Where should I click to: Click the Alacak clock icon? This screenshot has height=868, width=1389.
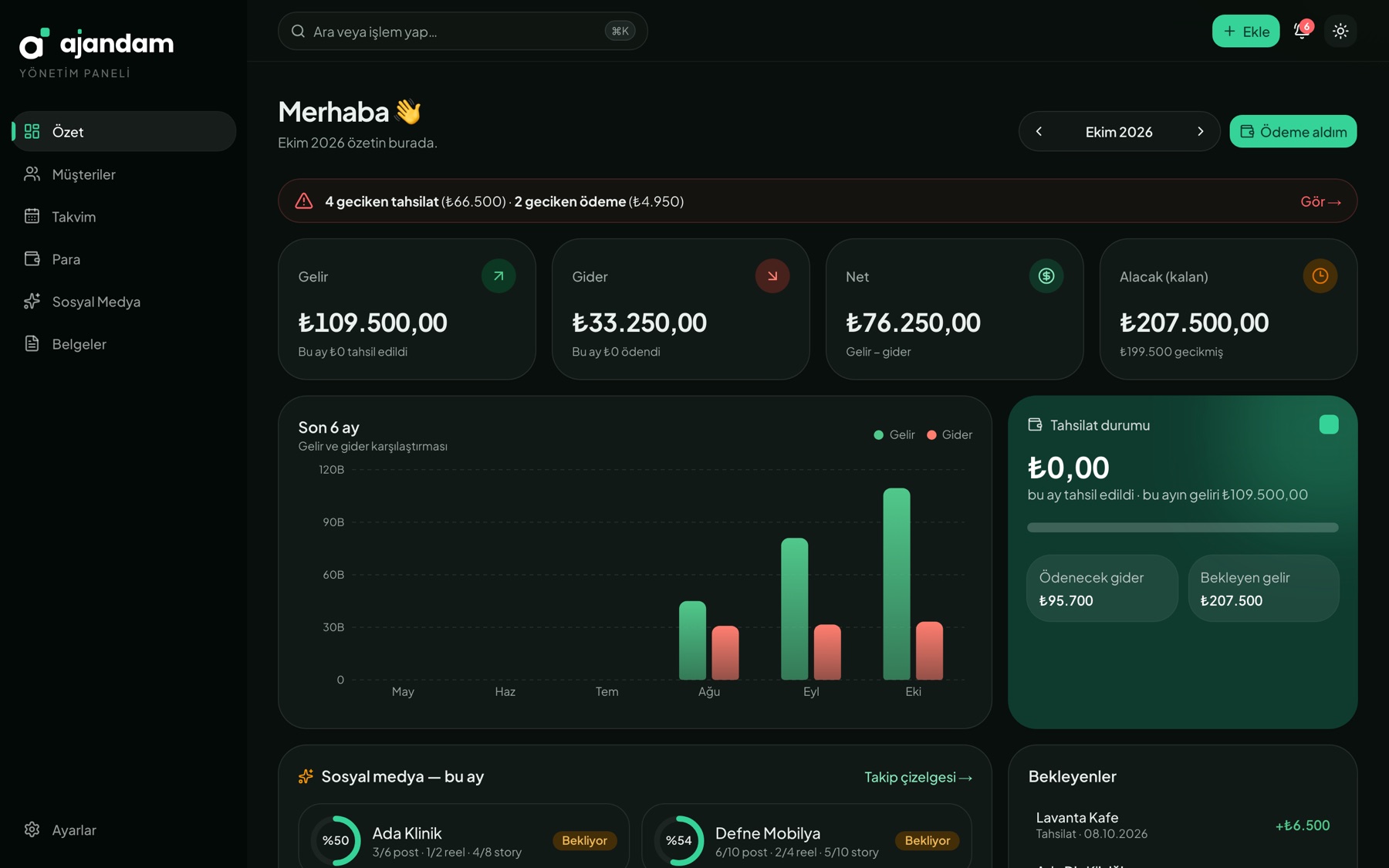(x=1320, y=275)
